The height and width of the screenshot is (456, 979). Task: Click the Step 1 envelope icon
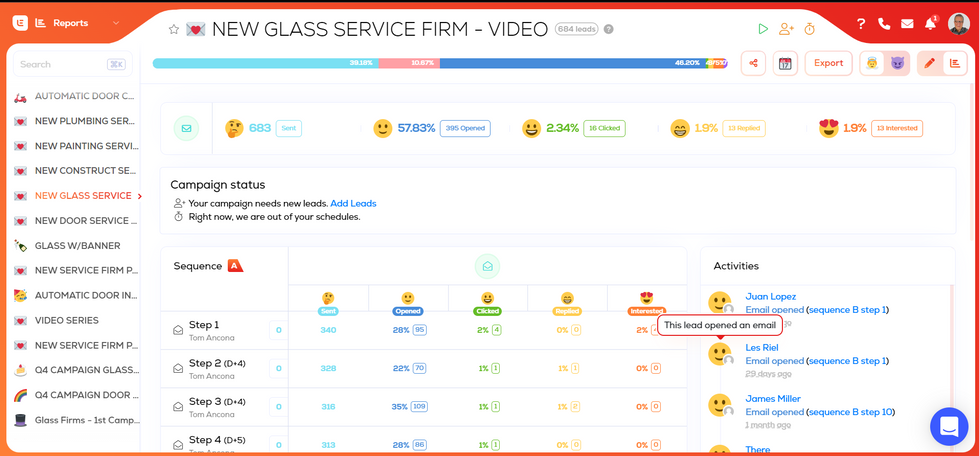(178, 330)
